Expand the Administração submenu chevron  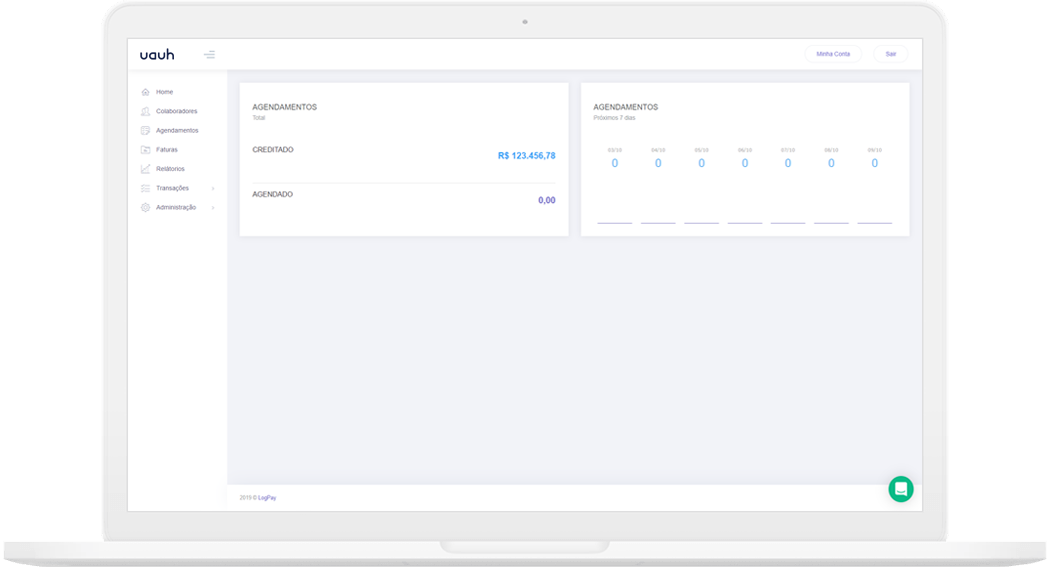213,208
